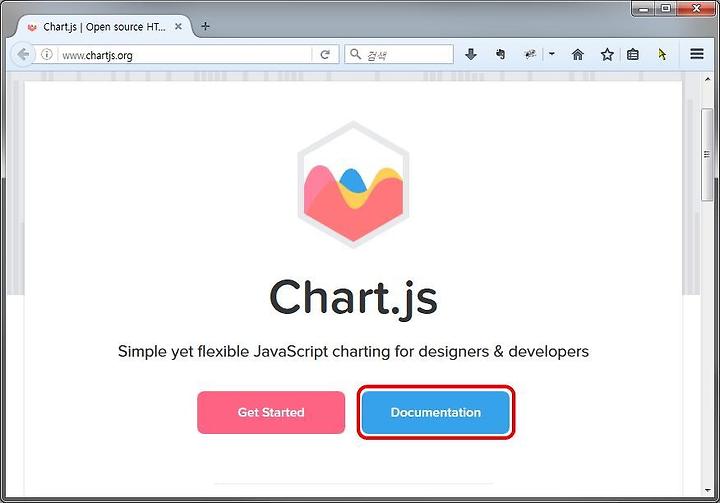Image resolution: width=720 pixels, height=503 pixels.
Task: Click the Chart.js hexagon logo
Action: click(x=353, y=184)
